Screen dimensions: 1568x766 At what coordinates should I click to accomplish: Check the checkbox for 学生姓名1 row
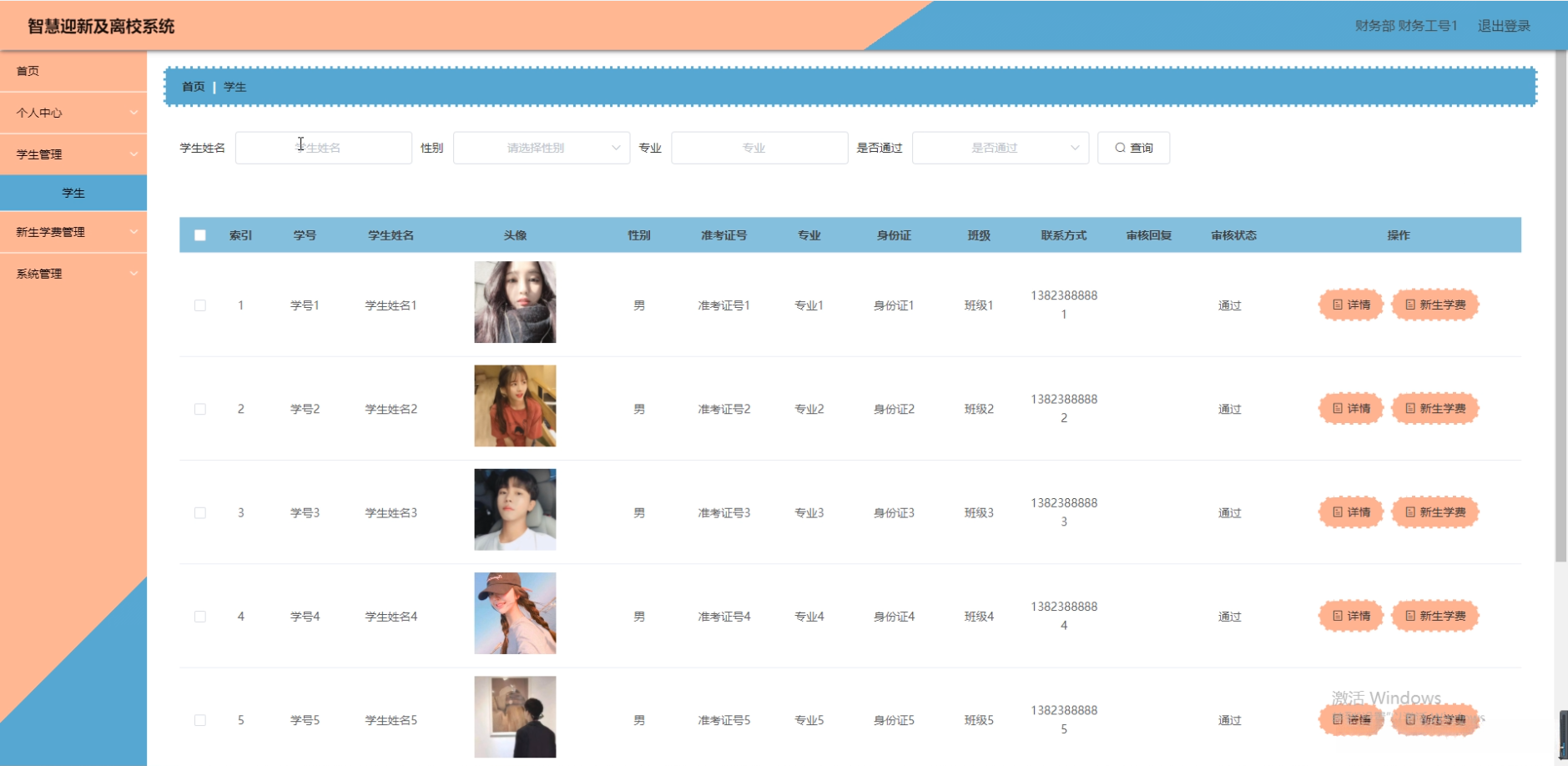click(200, 305)
